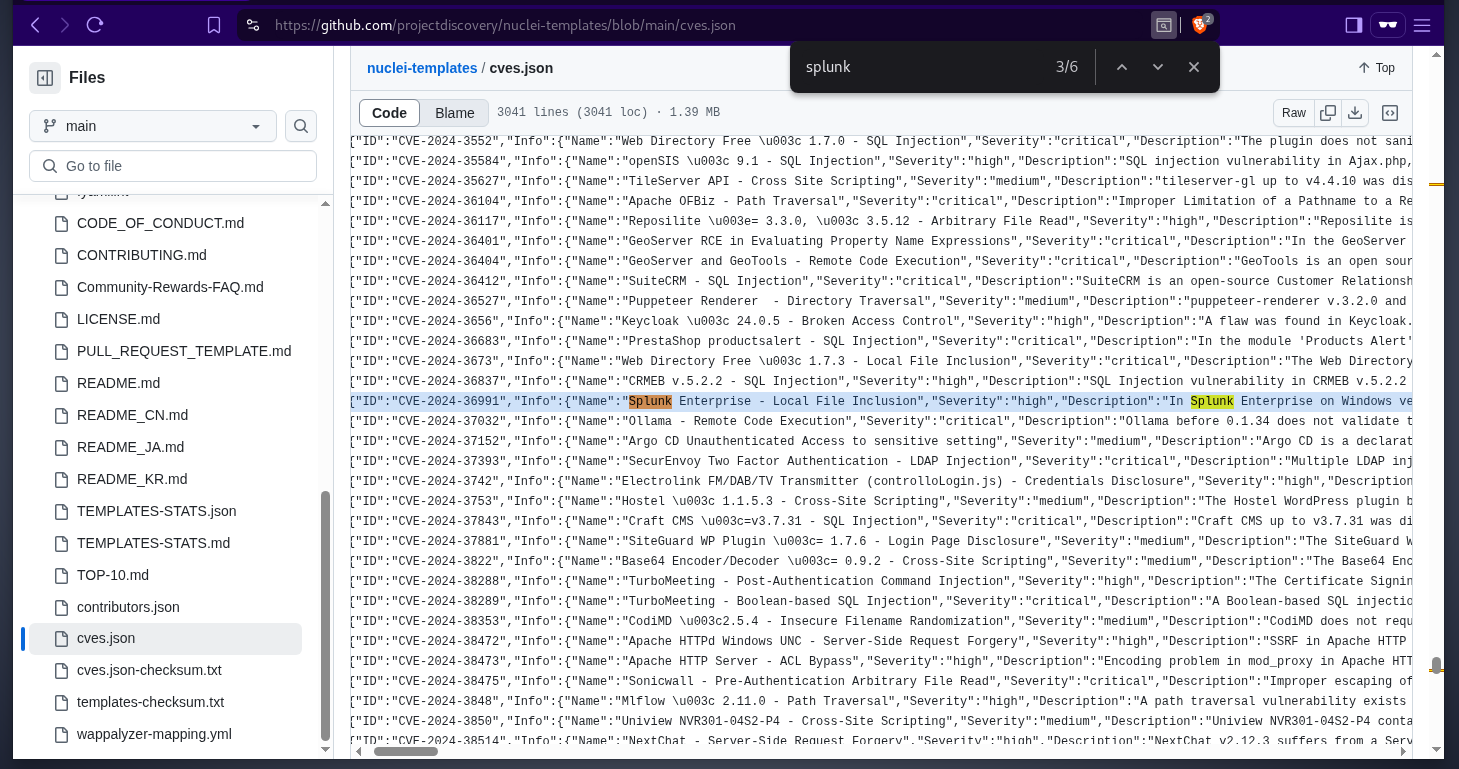Viewport: 1459px width, 769px height.
Task: Toggle the browser sidebar panel
Action: [1353, 25]
